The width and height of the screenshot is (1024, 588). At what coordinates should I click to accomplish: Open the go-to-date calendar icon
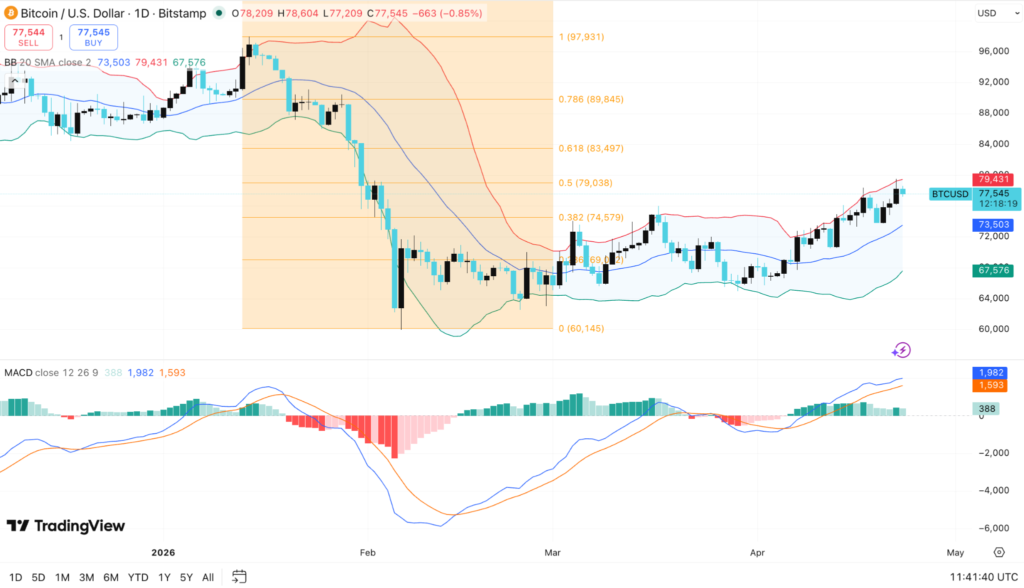[239, 577]
